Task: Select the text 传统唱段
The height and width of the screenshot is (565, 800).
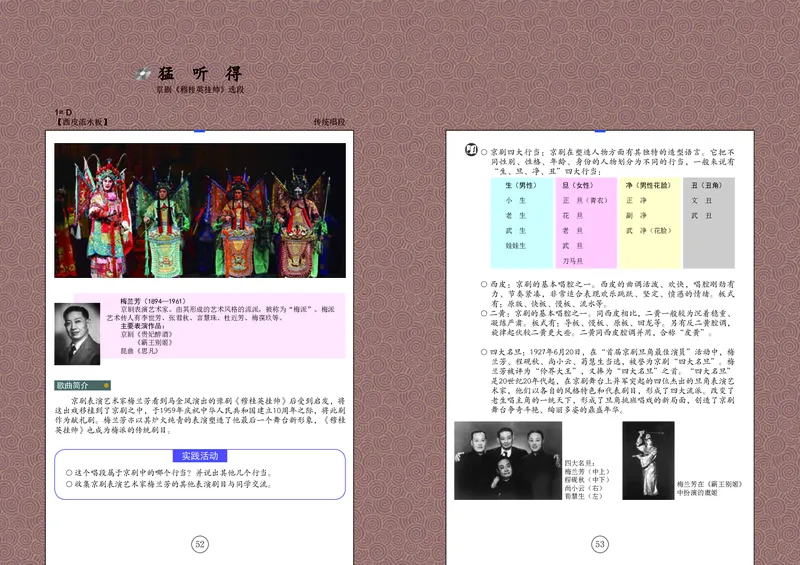Action: 329,122
